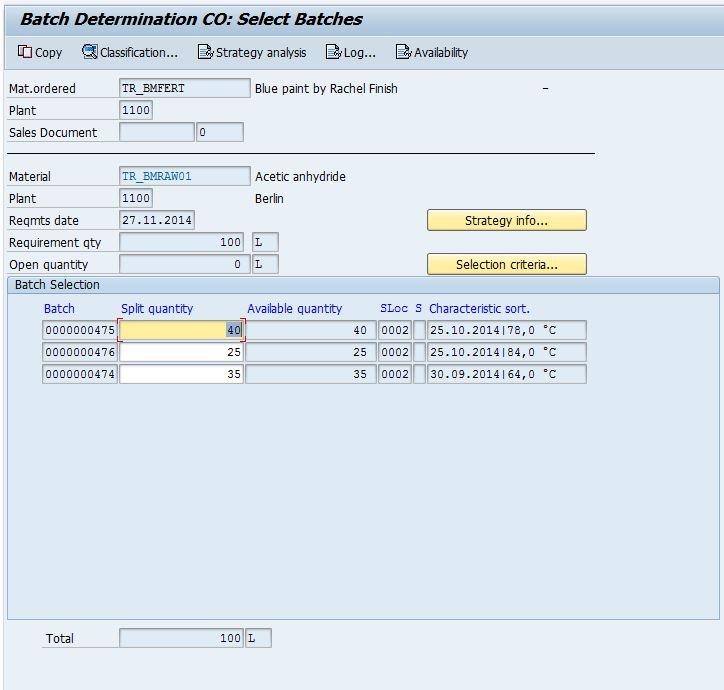Click the Open quantity unit field L

click(265, 264)
